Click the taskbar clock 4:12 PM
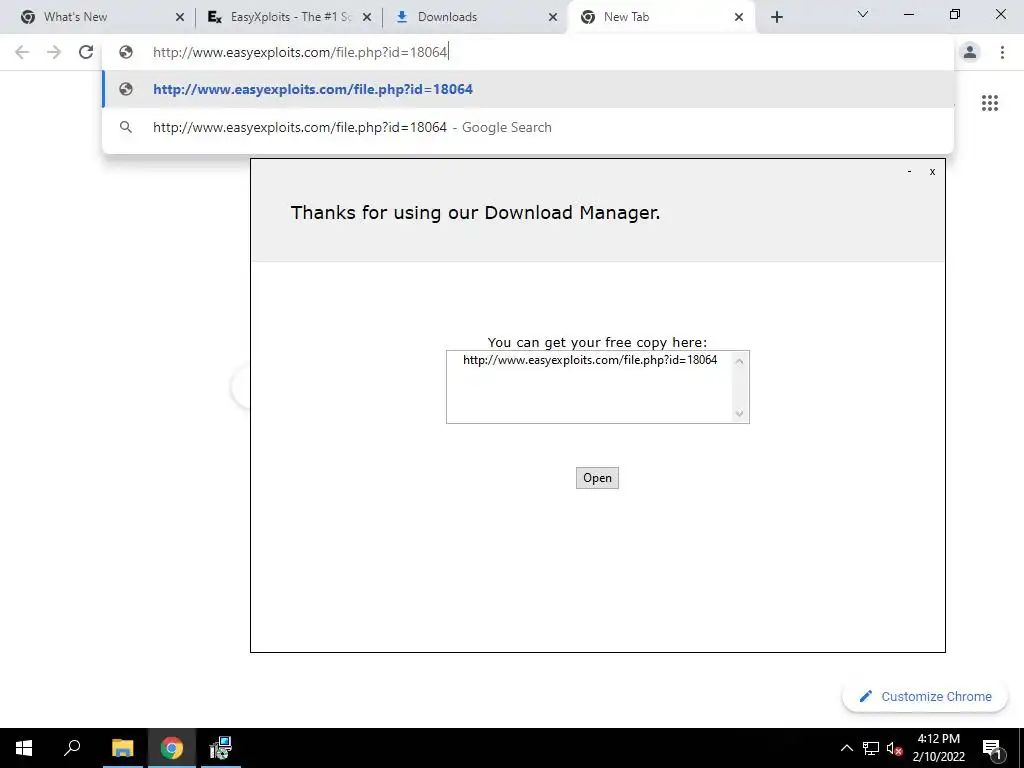 tap(938, 739)
